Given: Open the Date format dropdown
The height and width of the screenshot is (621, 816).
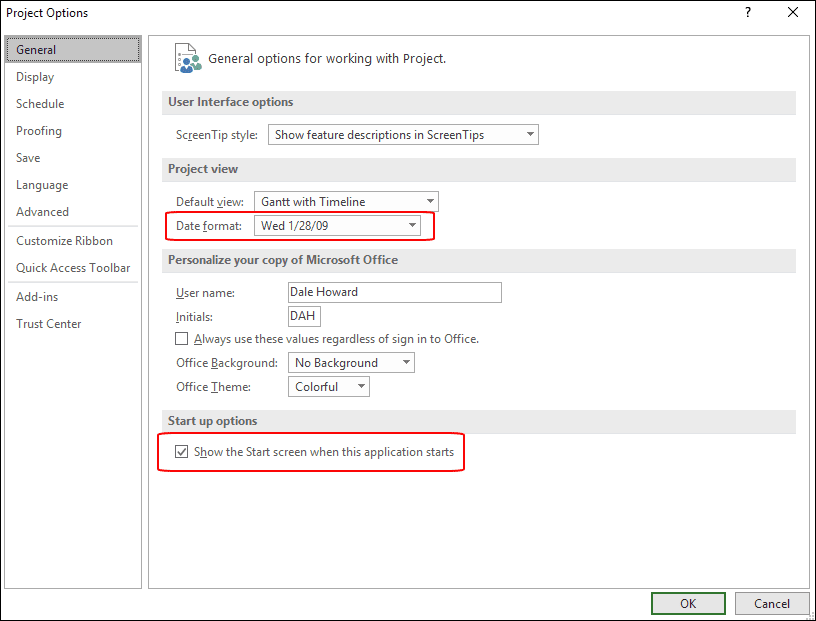Looking at the screenshot, I should click(337, 225).
